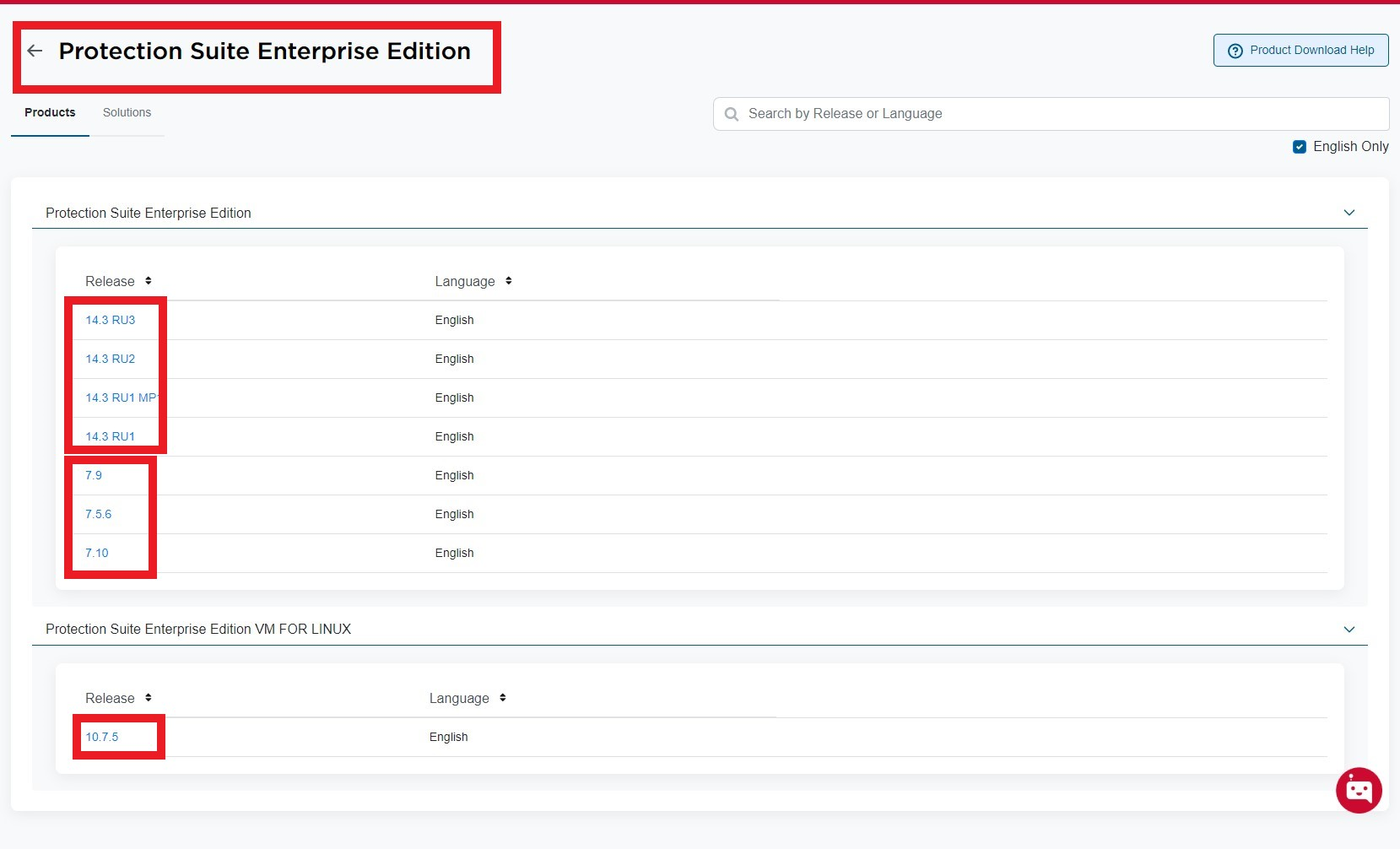Viewport: 1400px width, 849px height.
Task: Click the English cell in the 7.5.6 row
Action: click(454, 514)
